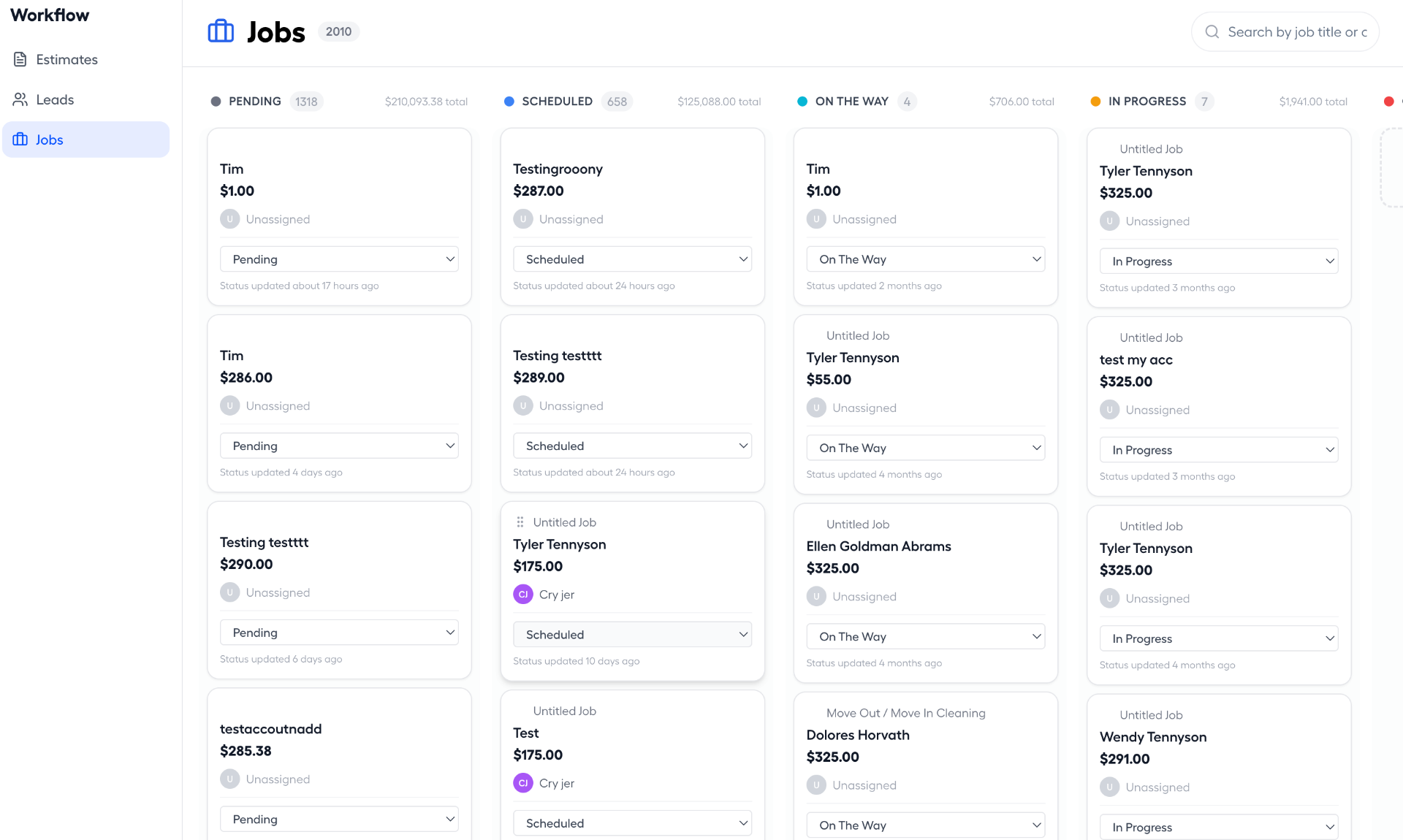Click Cry jer avatar on Tyler Tennyson $175.00 card
The height and width of the screenshot is (840, 1403).
click(x=523, y=594)
